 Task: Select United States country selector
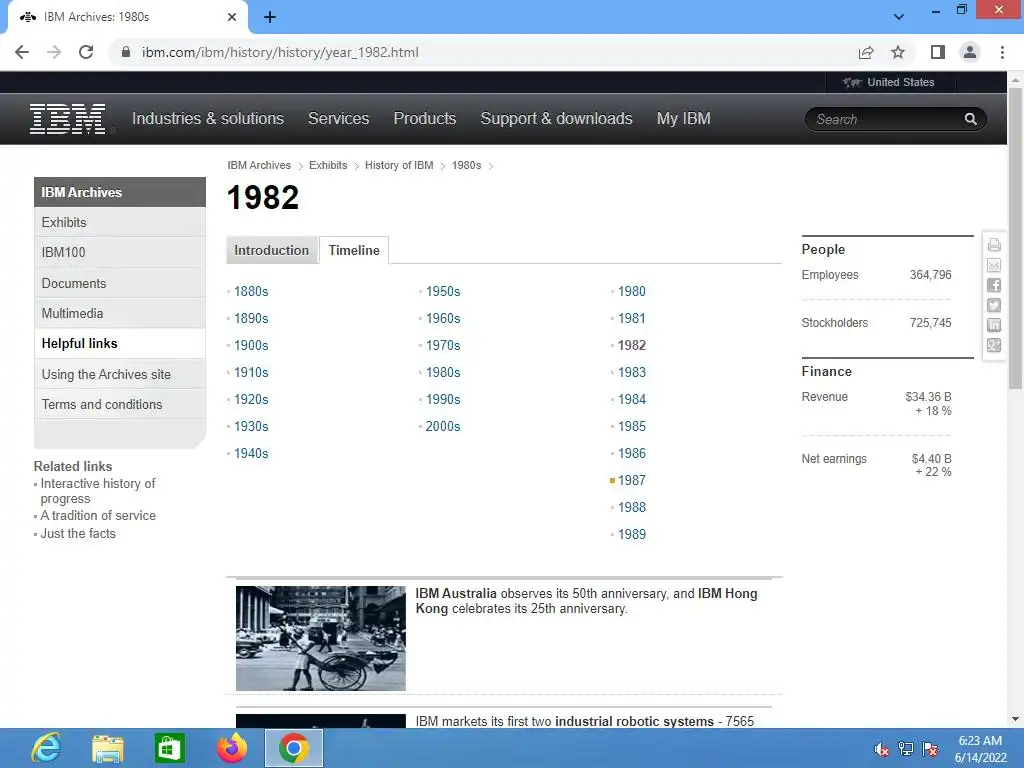click(889, 82)
